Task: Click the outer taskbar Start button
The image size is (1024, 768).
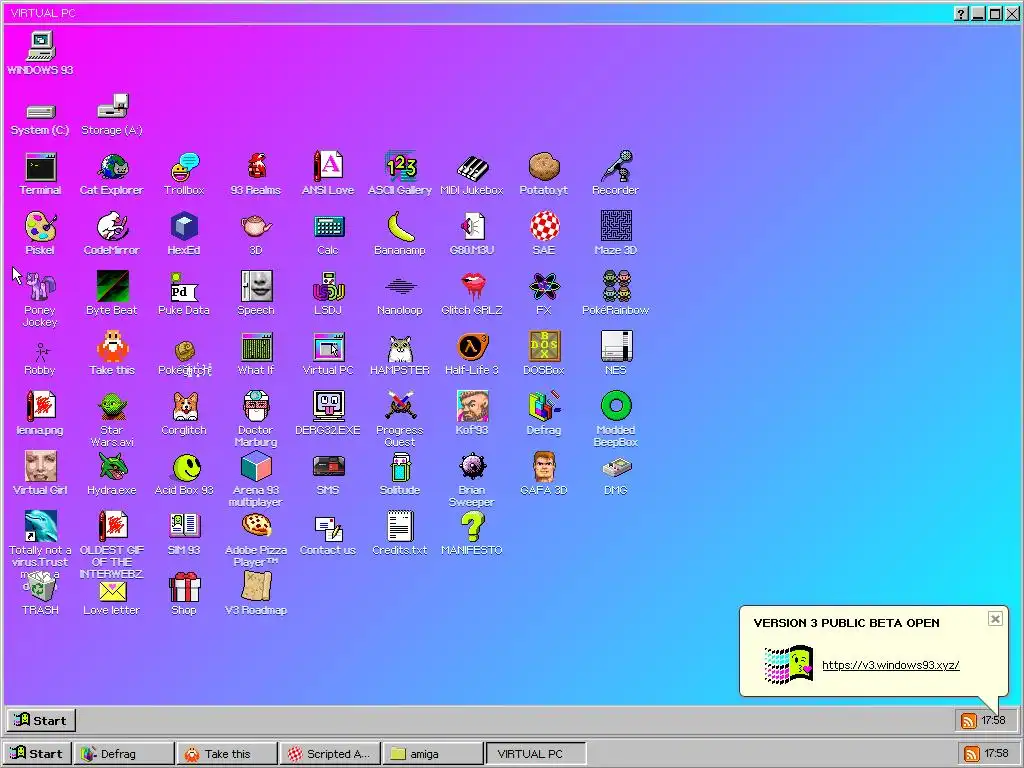Action: (37, 754)
